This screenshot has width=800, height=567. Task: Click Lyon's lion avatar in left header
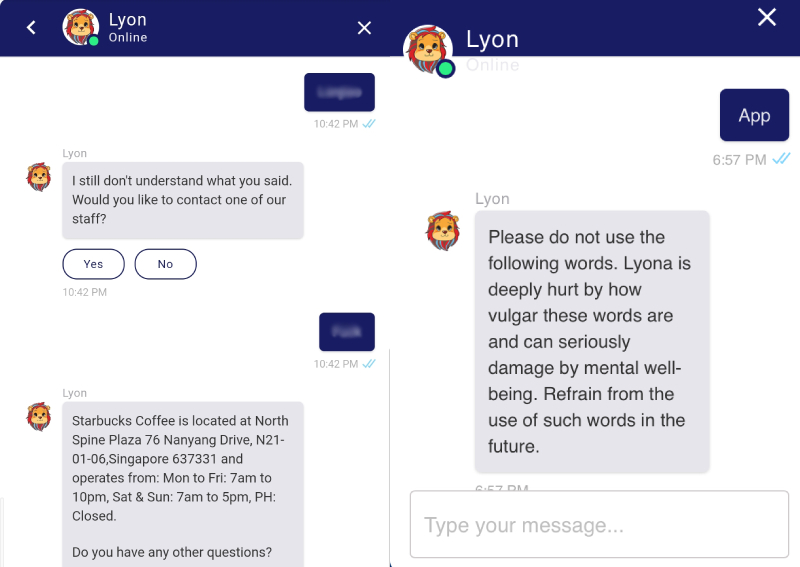(x=80, y=27)
